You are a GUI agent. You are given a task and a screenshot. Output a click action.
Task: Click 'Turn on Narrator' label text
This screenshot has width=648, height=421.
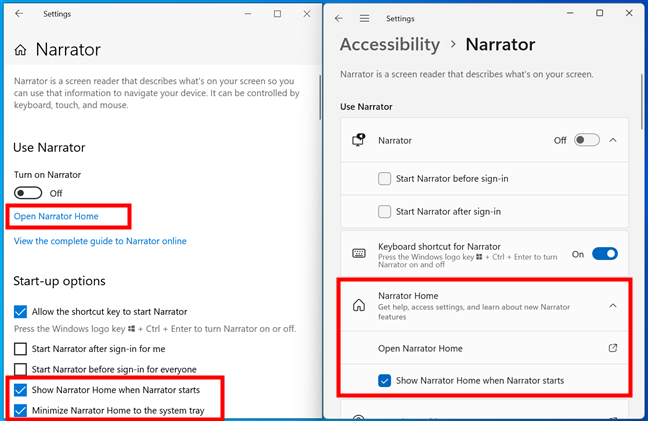(48, 175)
